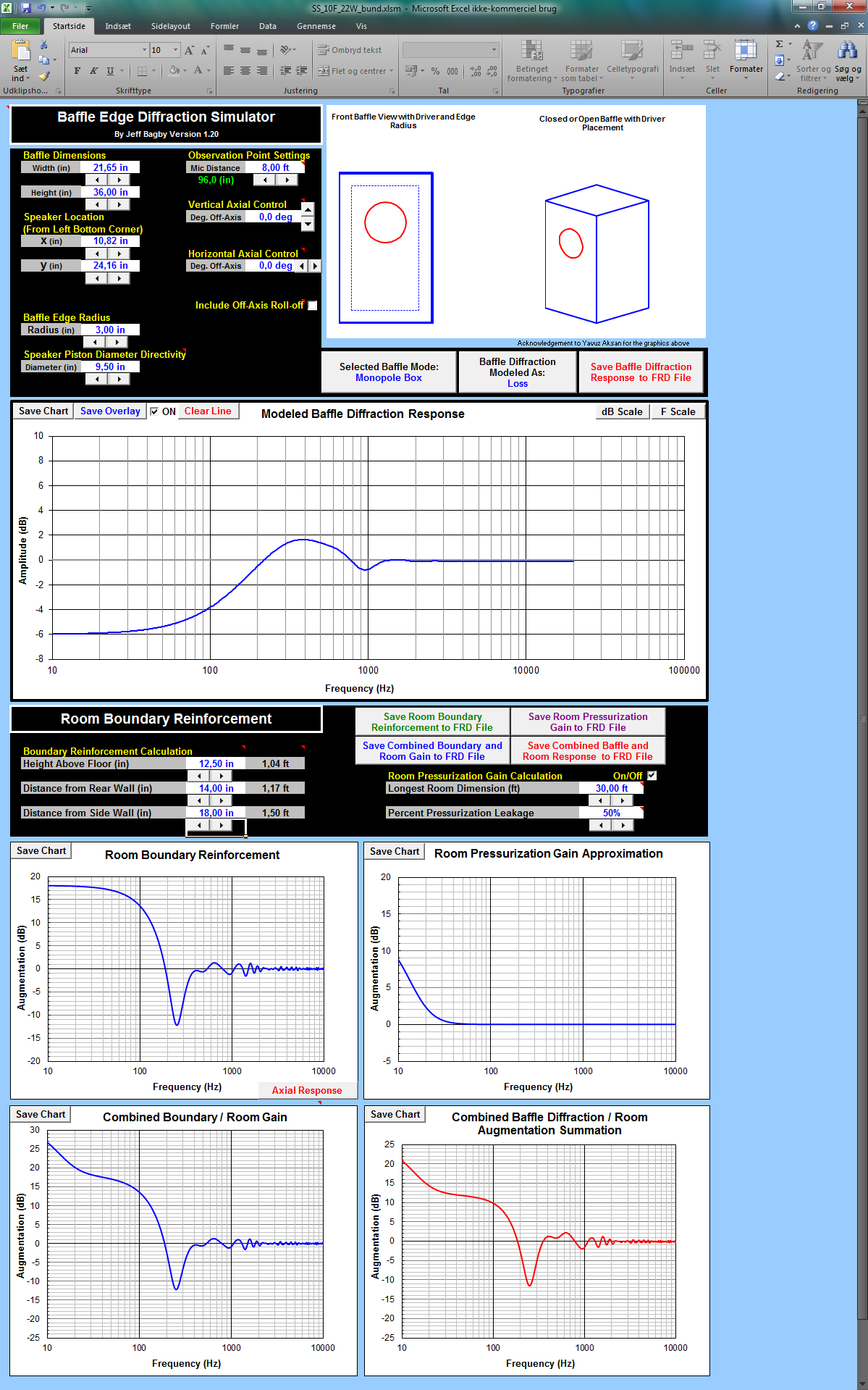868x1390 pixels.
Task: Click the Format Painter brush icon
Action: [44, 76]
